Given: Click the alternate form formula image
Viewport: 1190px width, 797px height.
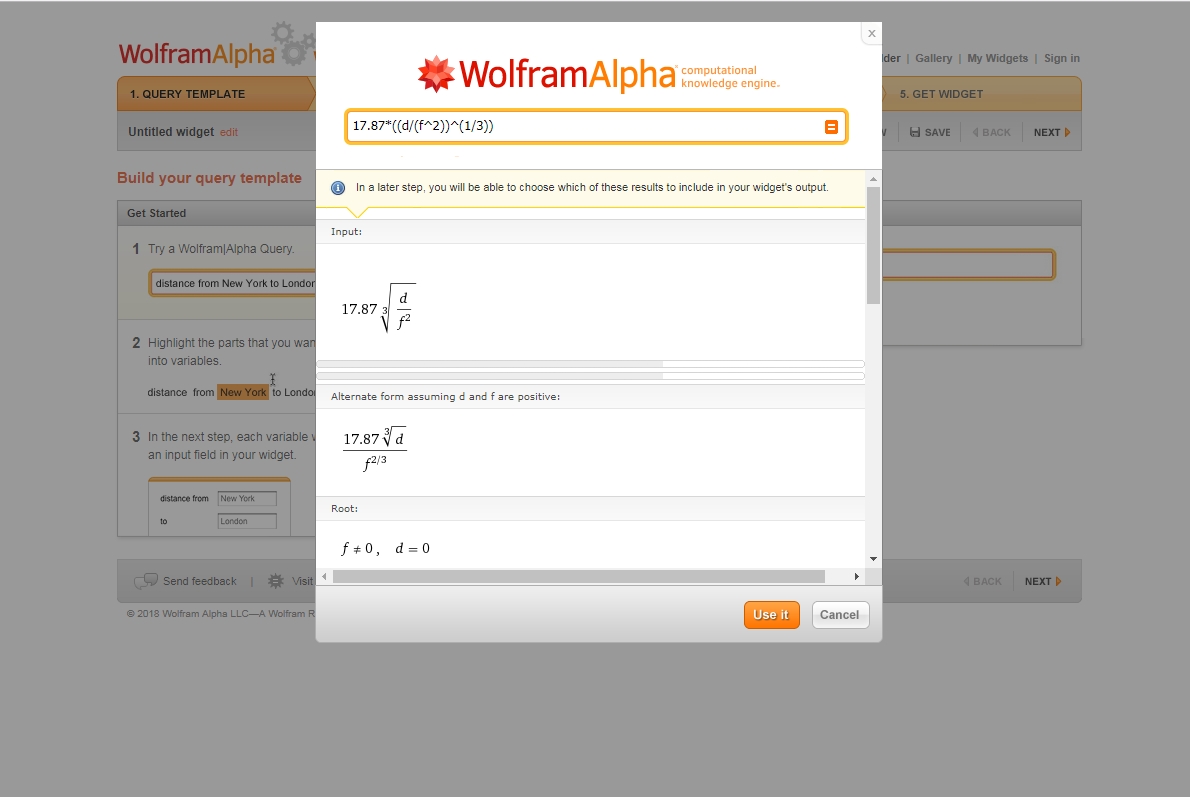Looking at the screenshot, I should pyautogui.click(x=375, y=449).
